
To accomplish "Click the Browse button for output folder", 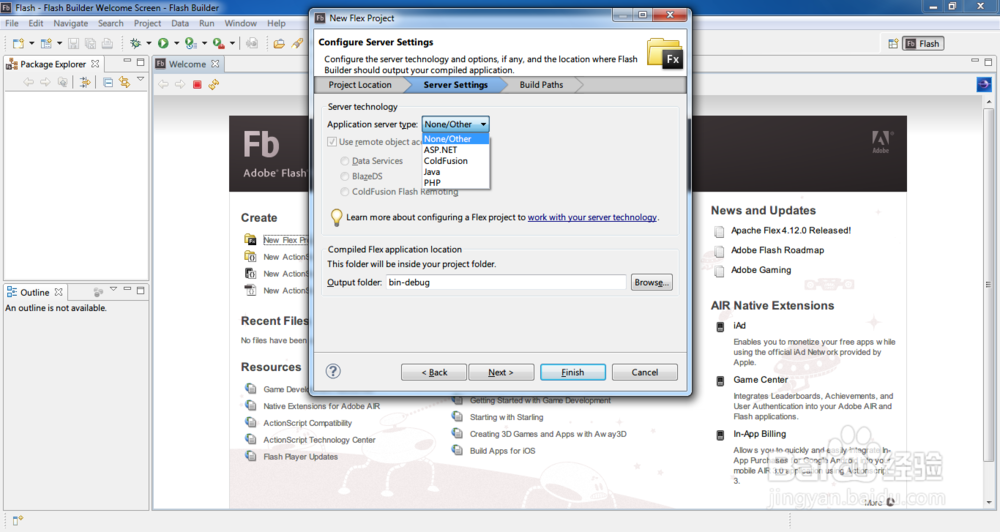I will [x=651, y=282].
